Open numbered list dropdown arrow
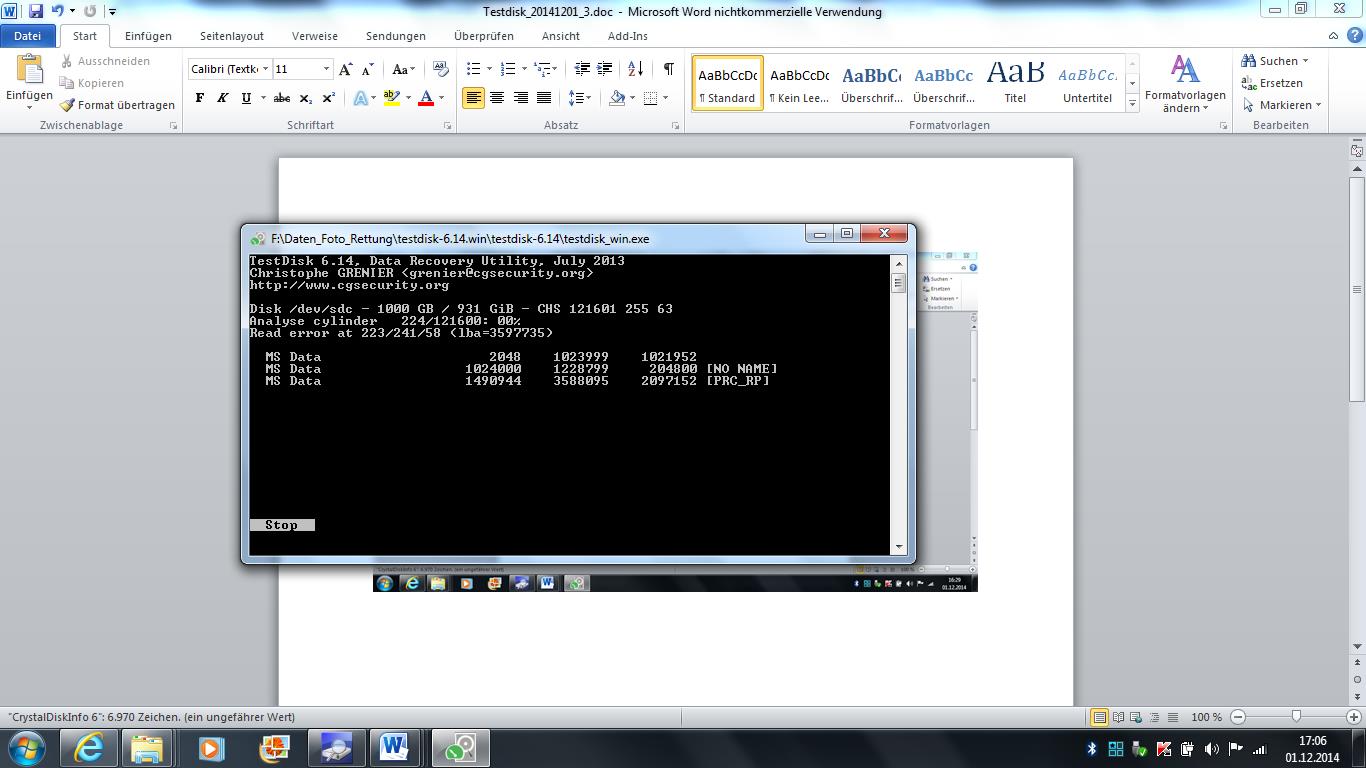 pos(523,69)
